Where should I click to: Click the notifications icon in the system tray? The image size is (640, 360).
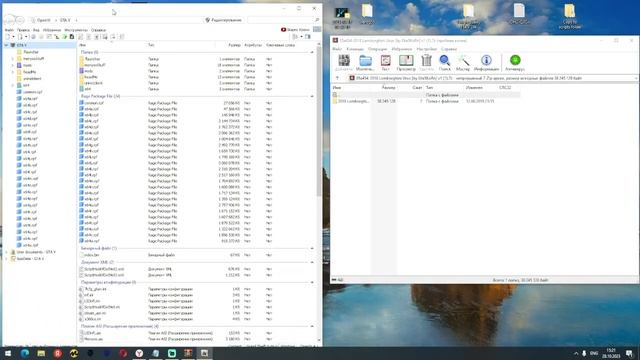[x=629, y=353]
